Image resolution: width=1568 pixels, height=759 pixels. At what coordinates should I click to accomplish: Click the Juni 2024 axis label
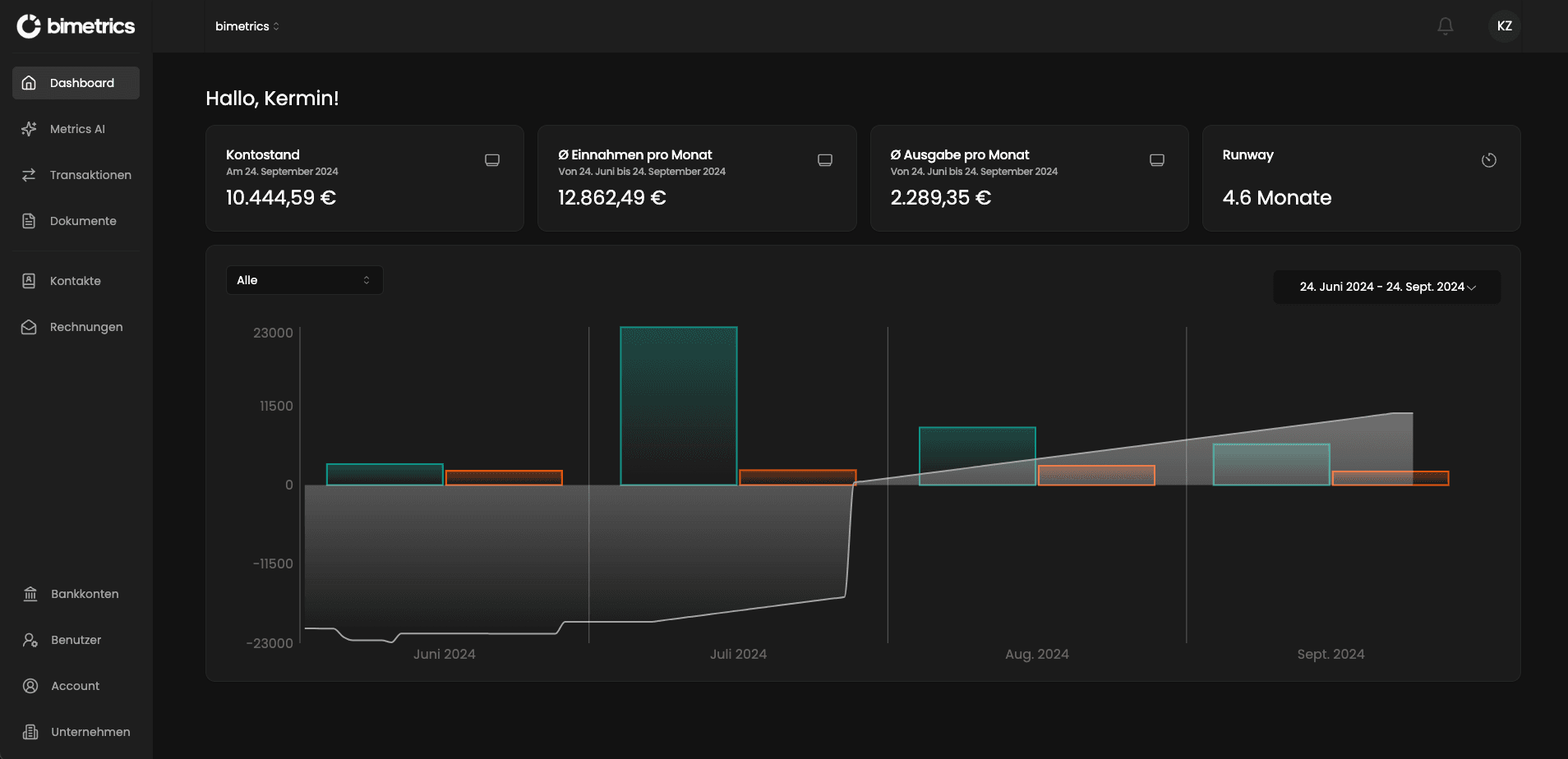pyautogui.click(x=445, y=655)
